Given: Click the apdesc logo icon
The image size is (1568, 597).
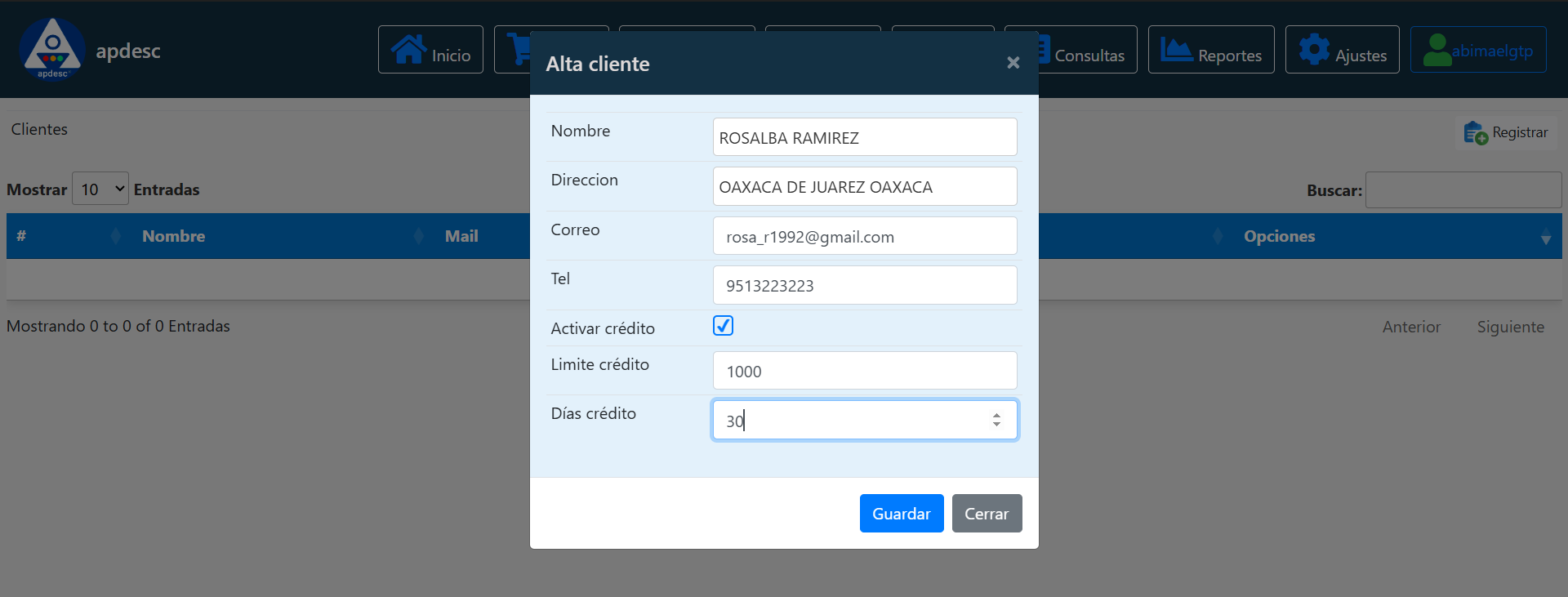Looking at the screenshot, I should click(x=52, y=49).
